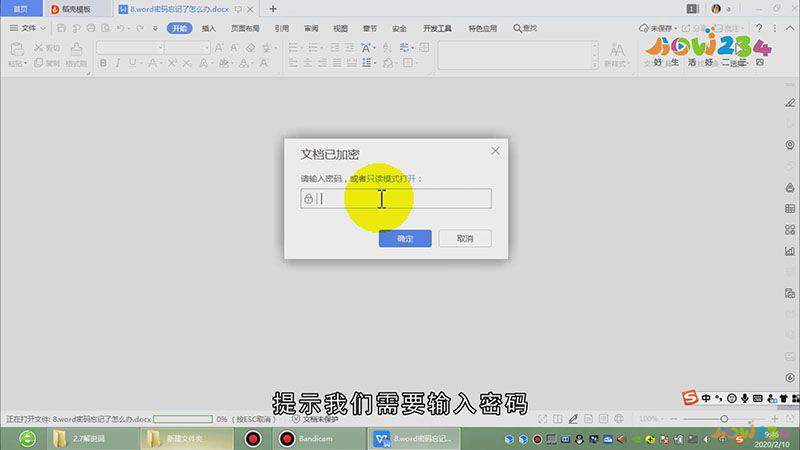Select the 引用 ribbon tab
Screen dimensions: 800x450
tap(282, 28)
